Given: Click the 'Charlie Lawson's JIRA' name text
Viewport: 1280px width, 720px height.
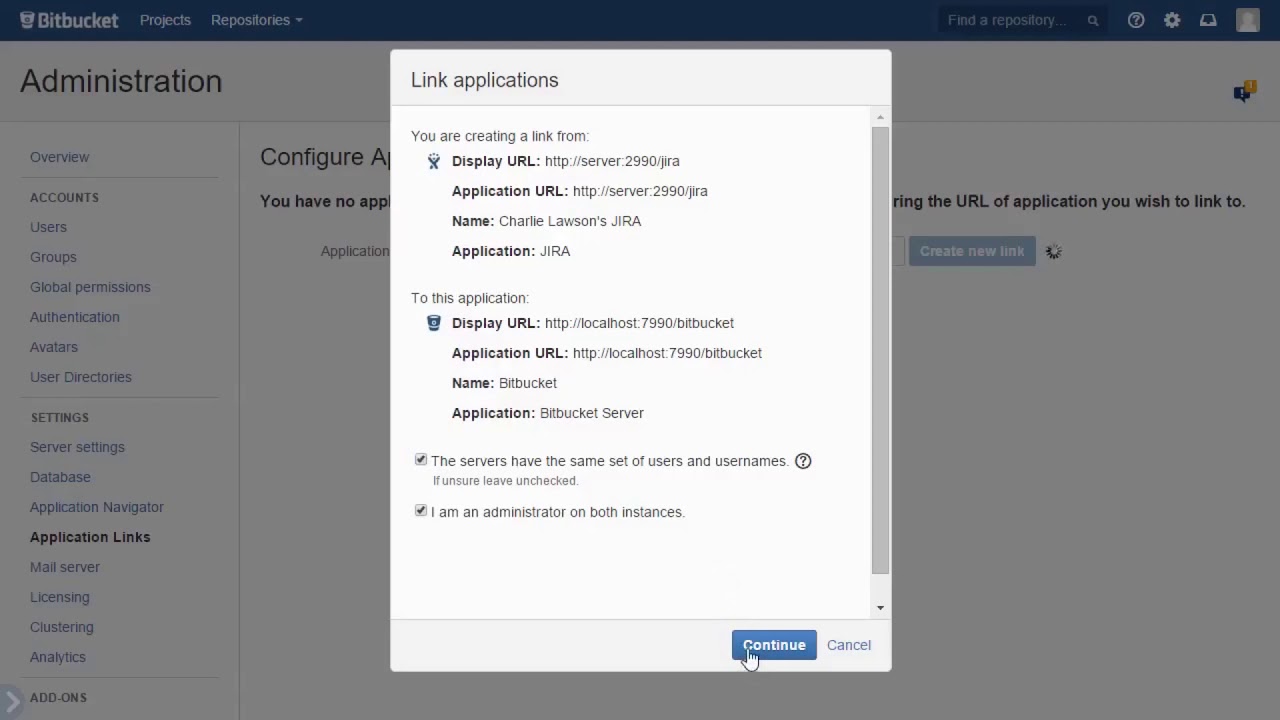Looking at the screenshot, I should tap(570, 221).
